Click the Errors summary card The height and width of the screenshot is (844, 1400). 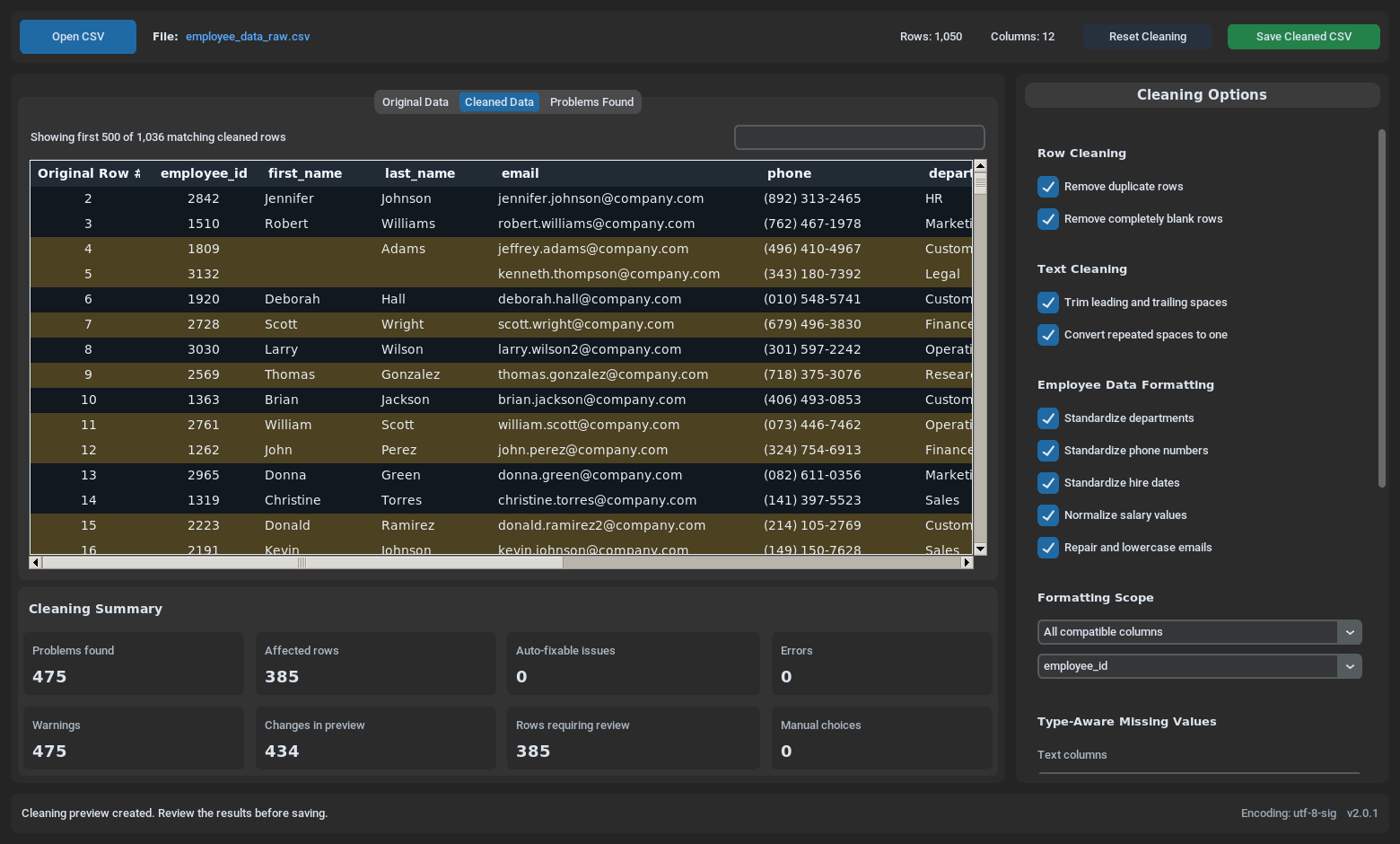[882, 664]
